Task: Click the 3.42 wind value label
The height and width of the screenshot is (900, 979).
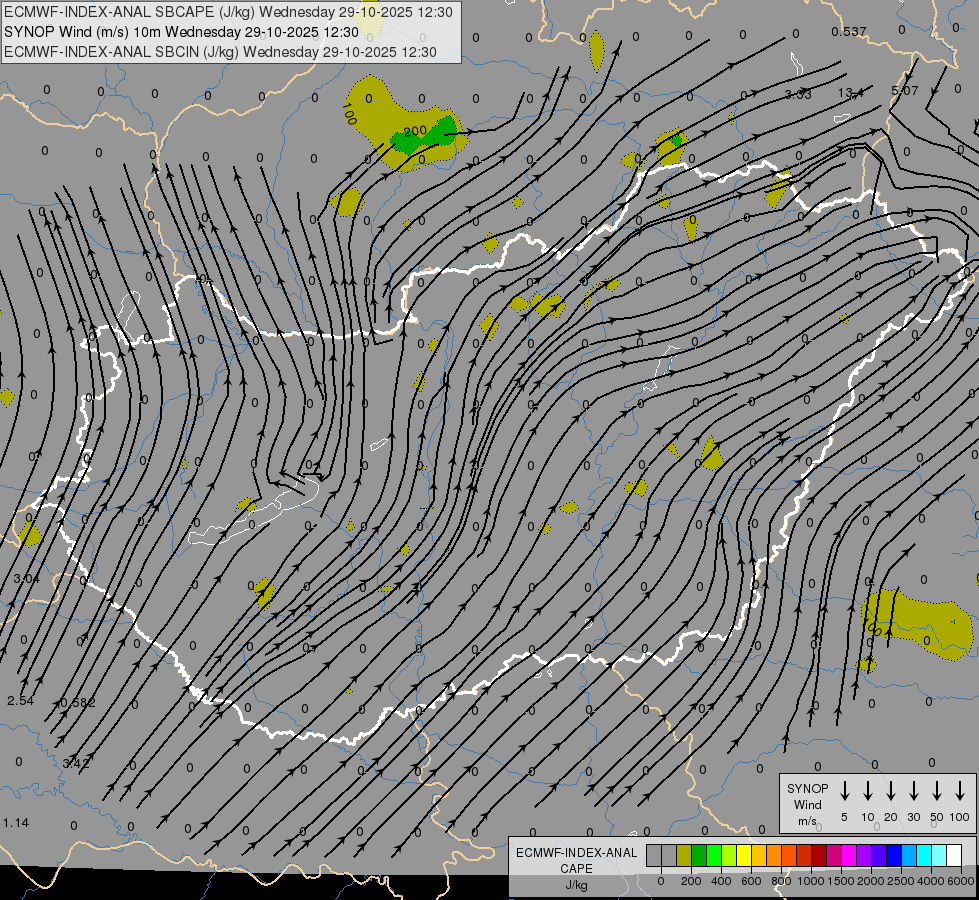Action: 76,763
